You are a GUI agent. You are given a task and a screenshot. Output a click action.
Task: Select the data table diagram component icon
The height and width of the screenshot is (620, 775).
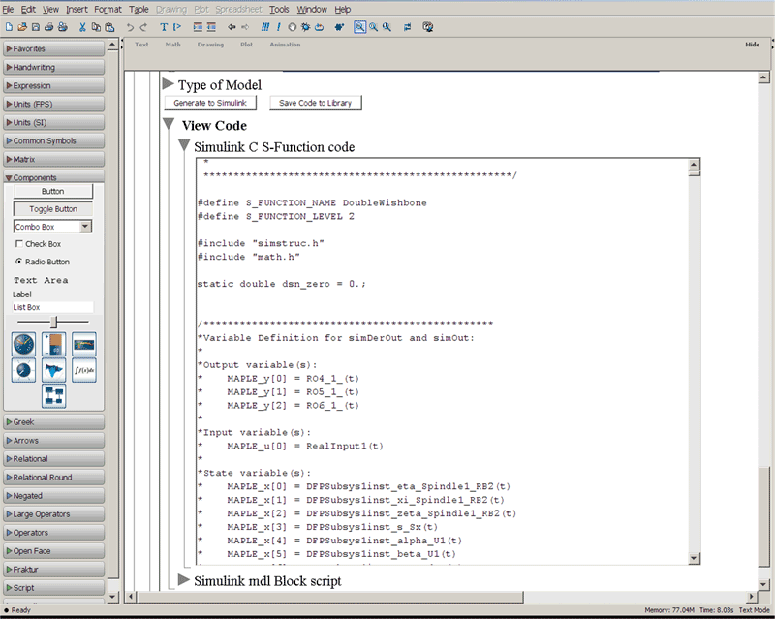pos(54,397)
